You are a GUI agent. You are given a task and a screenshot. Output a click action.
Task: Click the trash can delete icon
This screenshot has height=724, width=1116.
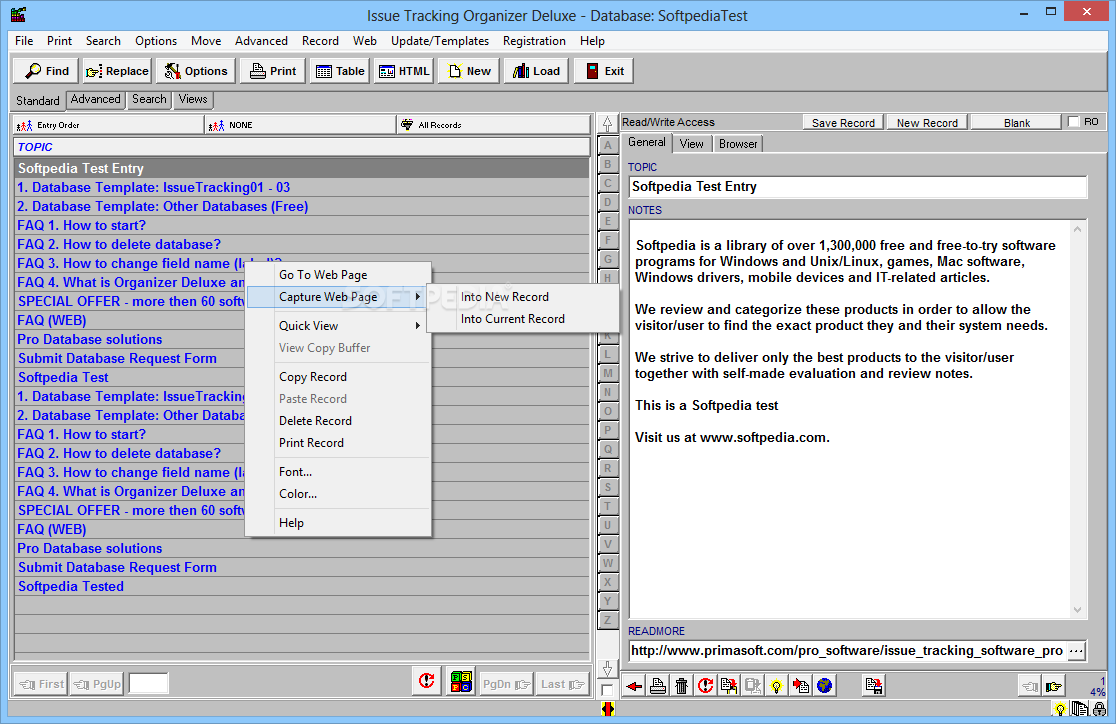(x=681, y=686)
